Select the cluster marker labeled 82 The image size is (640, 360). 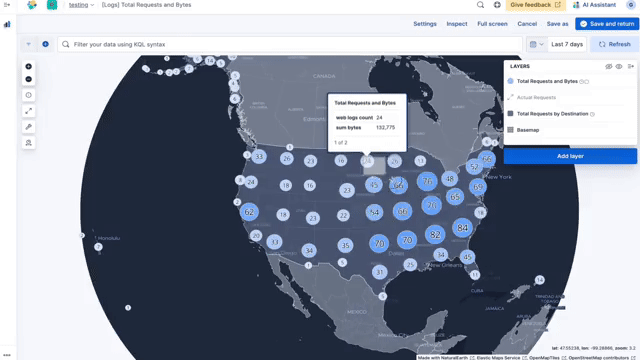coord(435,235)
